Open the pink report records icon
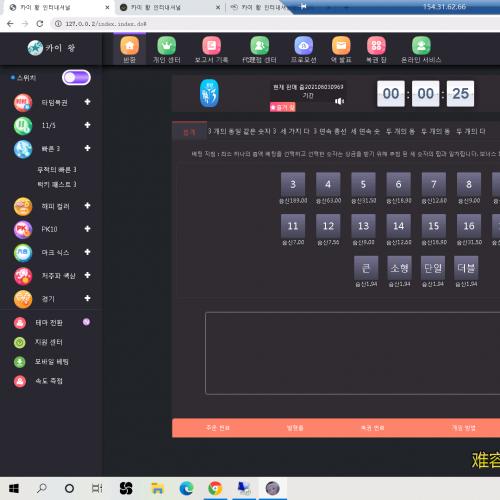The image size is (500, 500). 211,46
